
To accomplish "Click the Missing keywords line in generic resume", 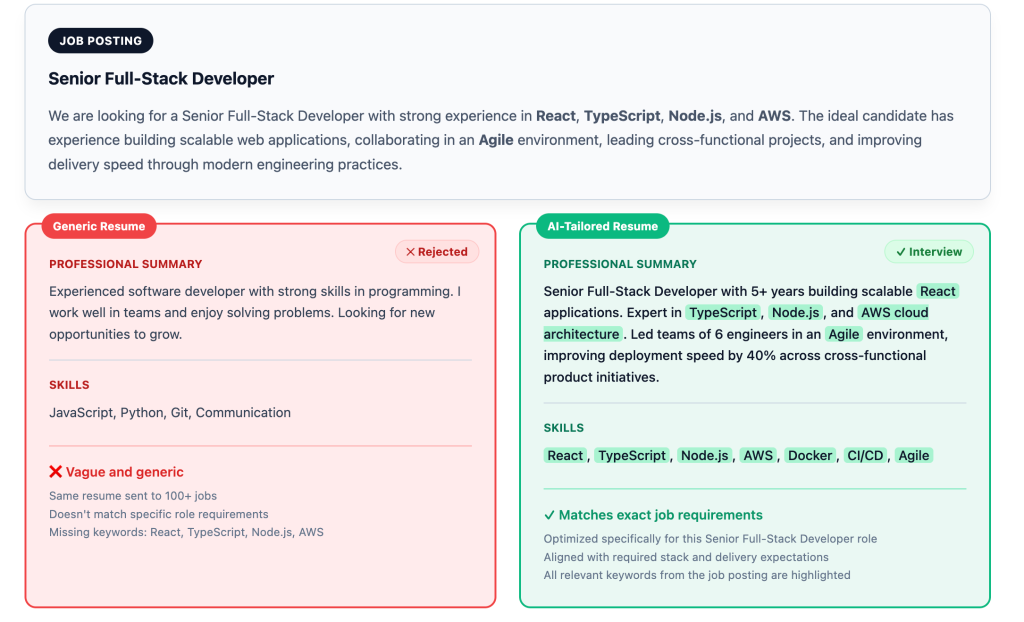I will pyautogui.click(x=186, y=532).
